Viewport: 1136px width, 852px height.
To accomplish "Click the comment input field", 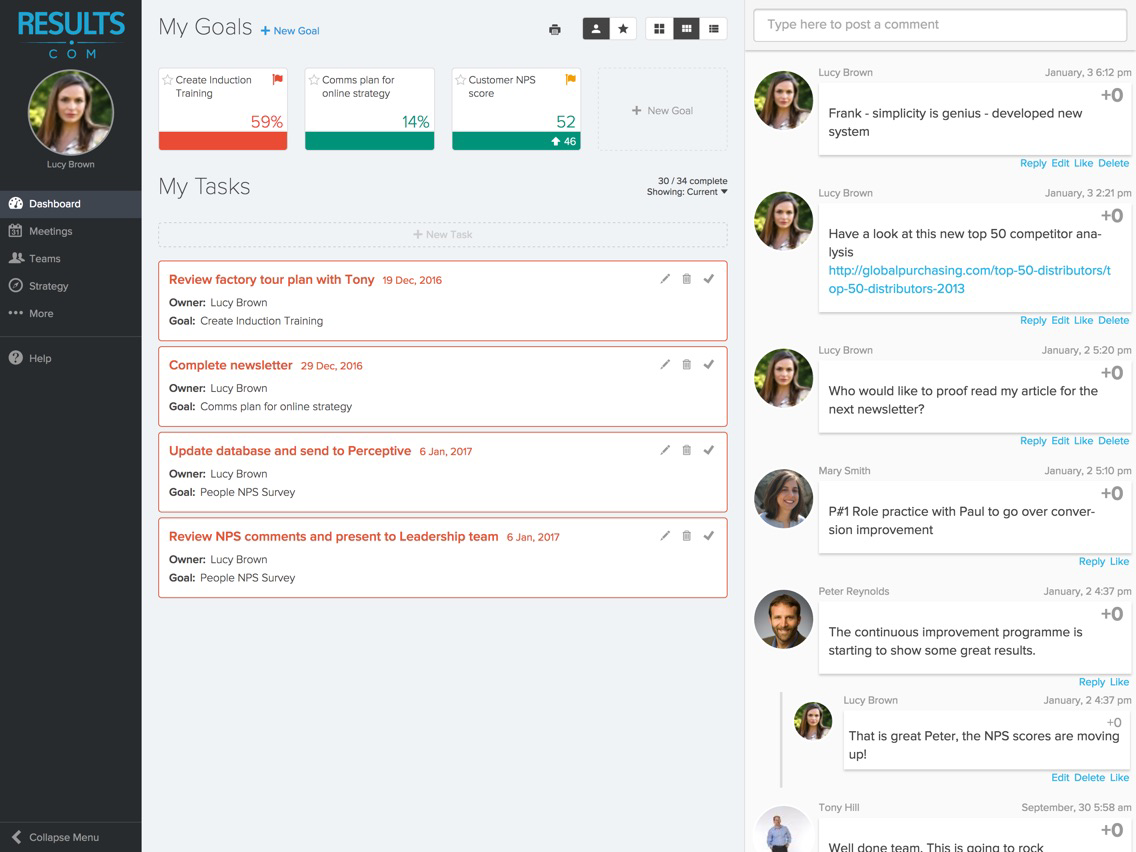I will pos(940,25).
